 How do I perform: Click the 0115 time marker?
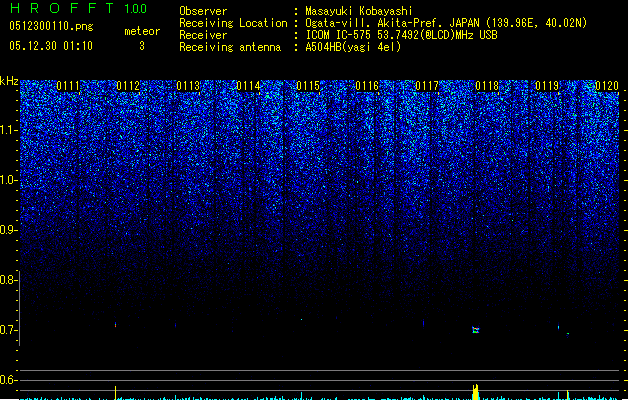tap(308, 86)
